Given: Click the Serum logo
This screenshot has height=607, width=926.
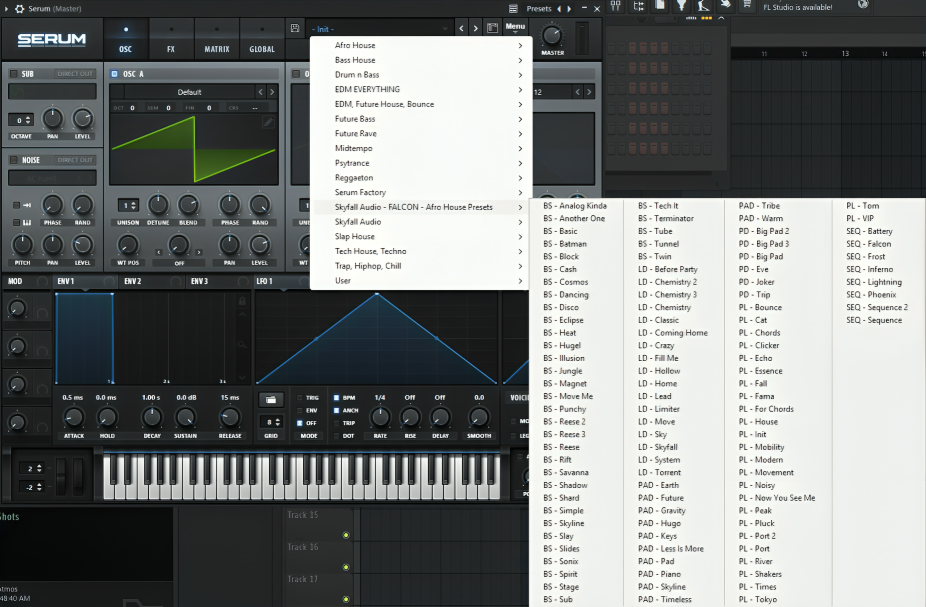Looking at the screenshot, I should (51, 40).
